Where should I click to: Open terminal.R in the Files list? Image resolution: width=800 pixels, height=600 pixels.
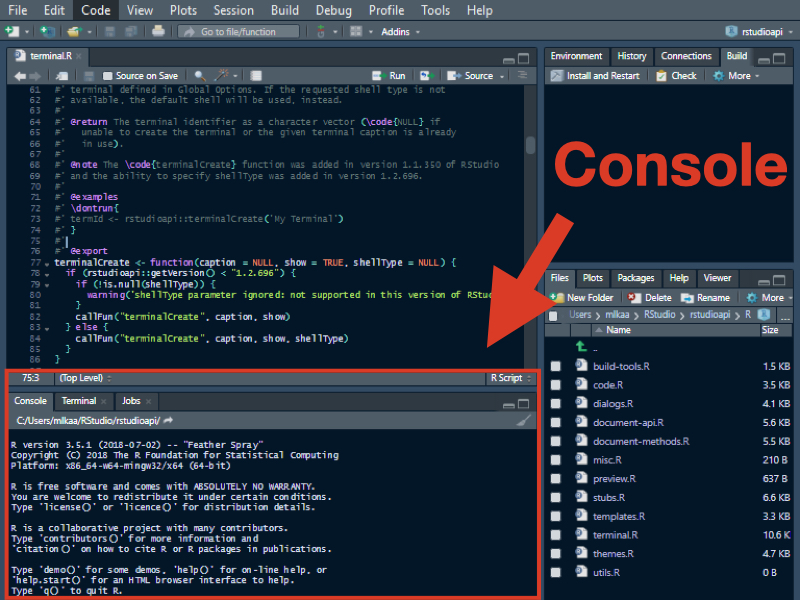point(615,535)
